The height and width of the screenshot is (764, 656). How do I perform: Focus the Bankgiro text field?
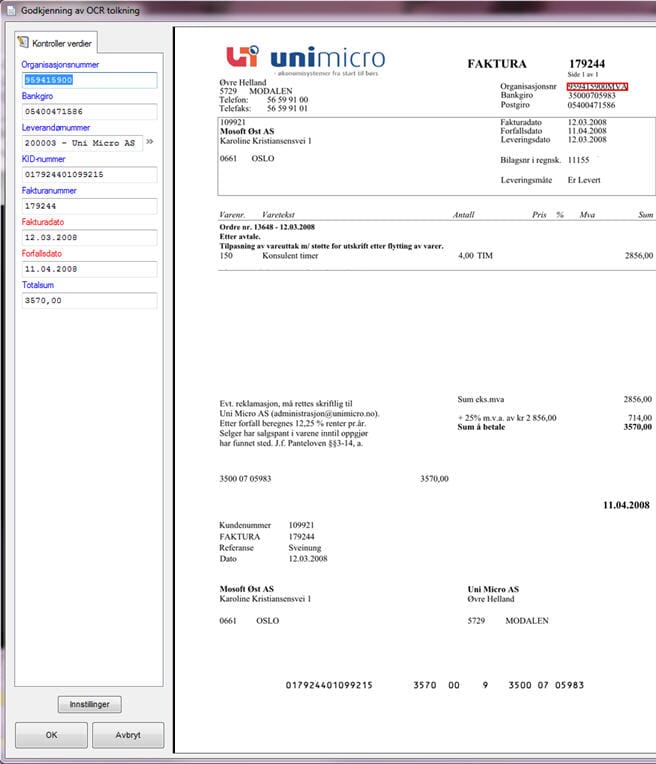(88, 112)
